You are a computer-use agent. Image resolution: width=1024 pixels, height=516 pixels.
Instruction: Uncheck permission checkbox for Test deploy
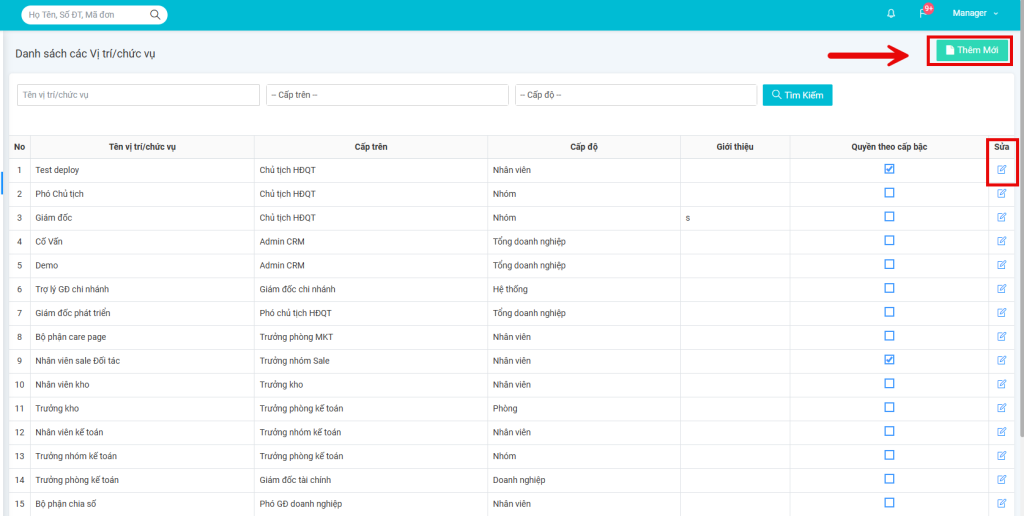pos(889,169)
